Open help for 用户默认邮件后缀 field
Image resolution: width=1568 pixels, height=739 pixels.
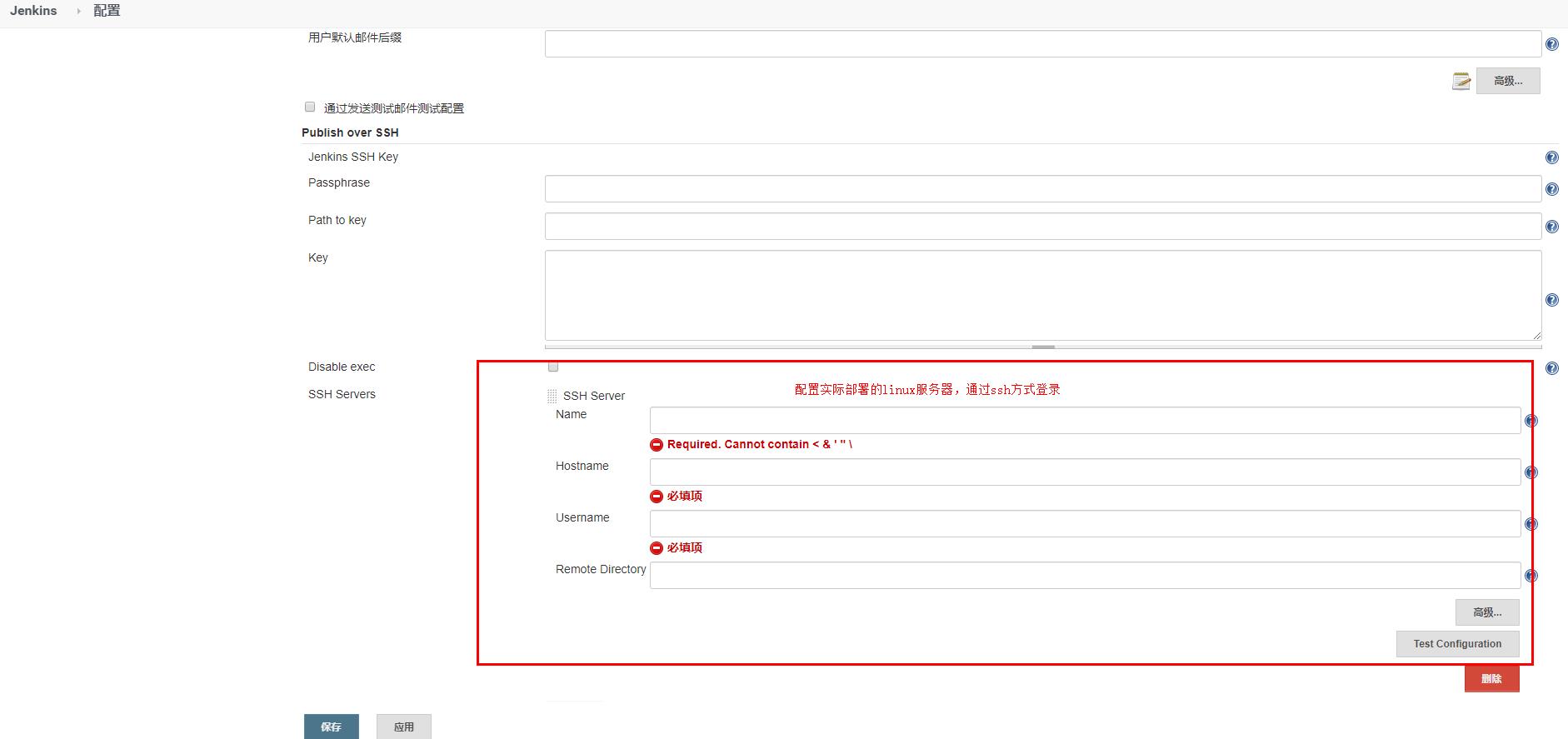tap(1551, 44)
